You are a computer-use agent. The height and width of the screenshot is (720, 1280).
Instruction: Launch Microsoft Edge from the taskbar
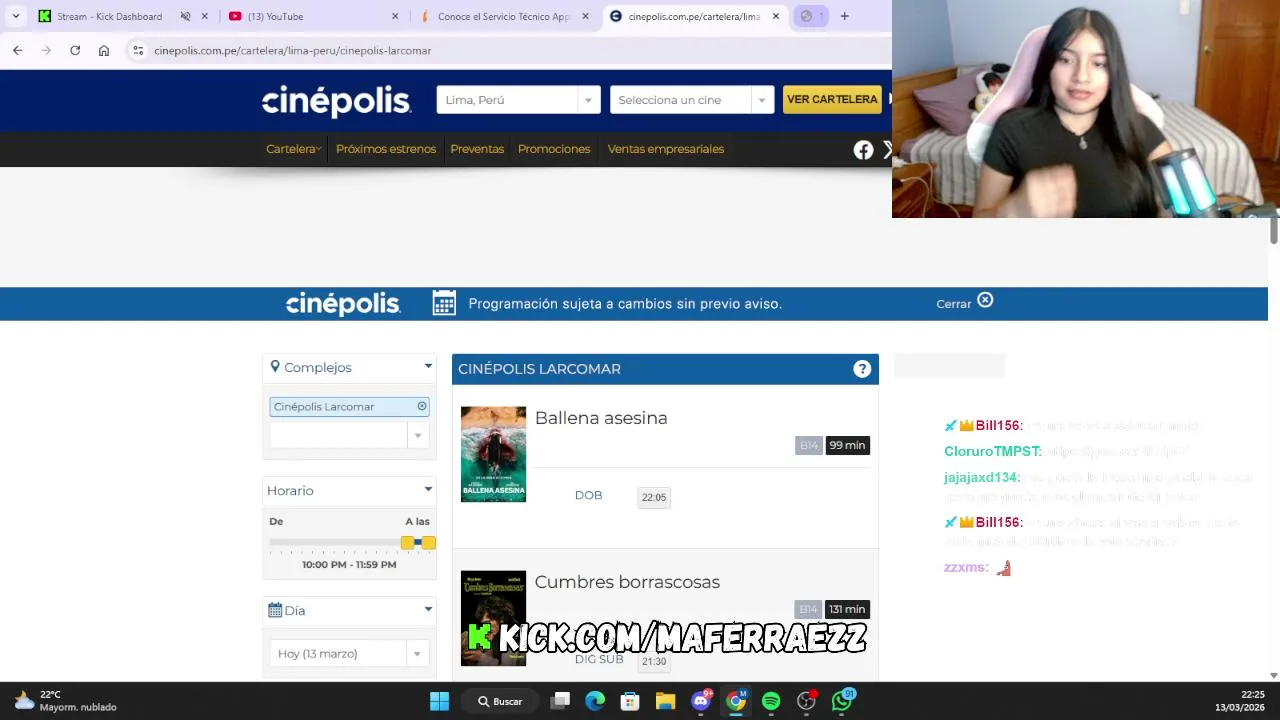595,701
